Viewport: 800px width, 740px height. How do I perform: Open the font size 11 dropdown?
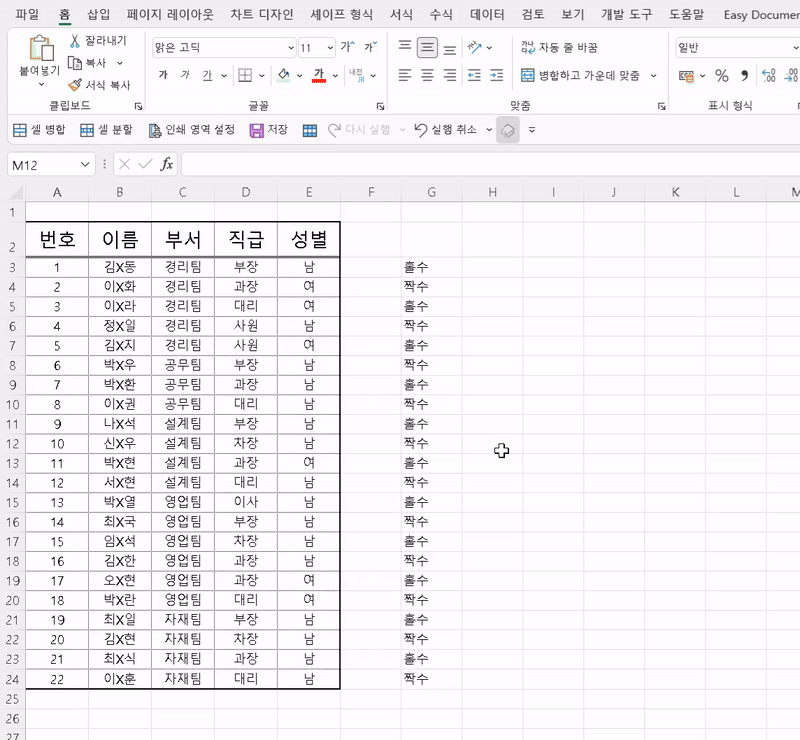tap(330, 47)
